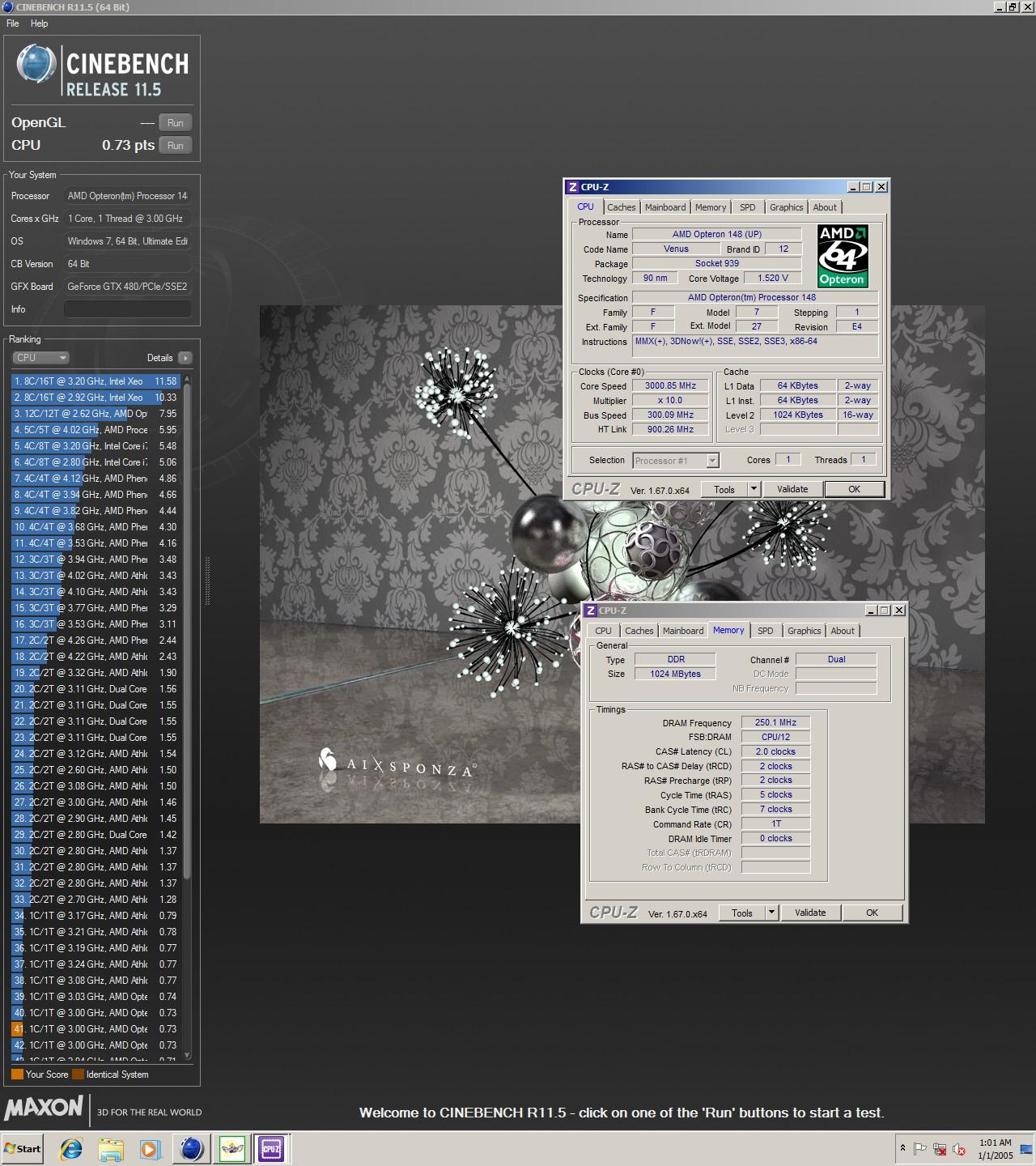Click the Cinebench globe logo

[x=36, y=63]
